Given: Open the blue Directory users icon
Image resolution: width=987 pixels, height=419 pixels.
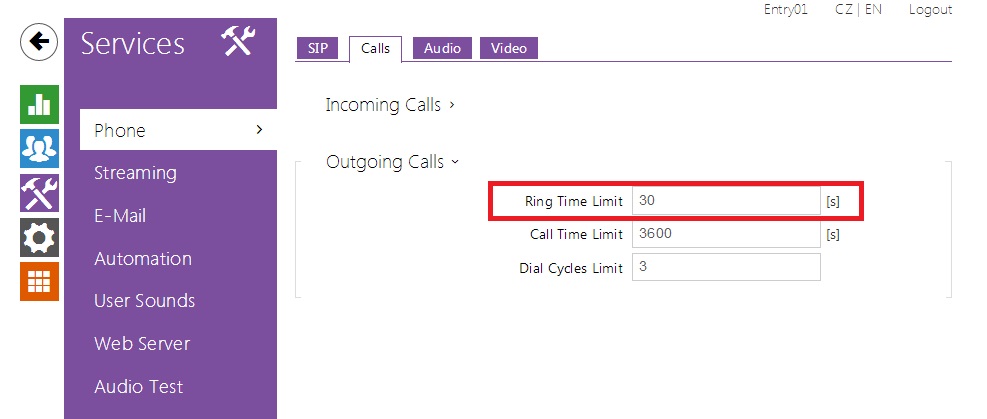Looking at the screenshot, I should tap(39, 149).
